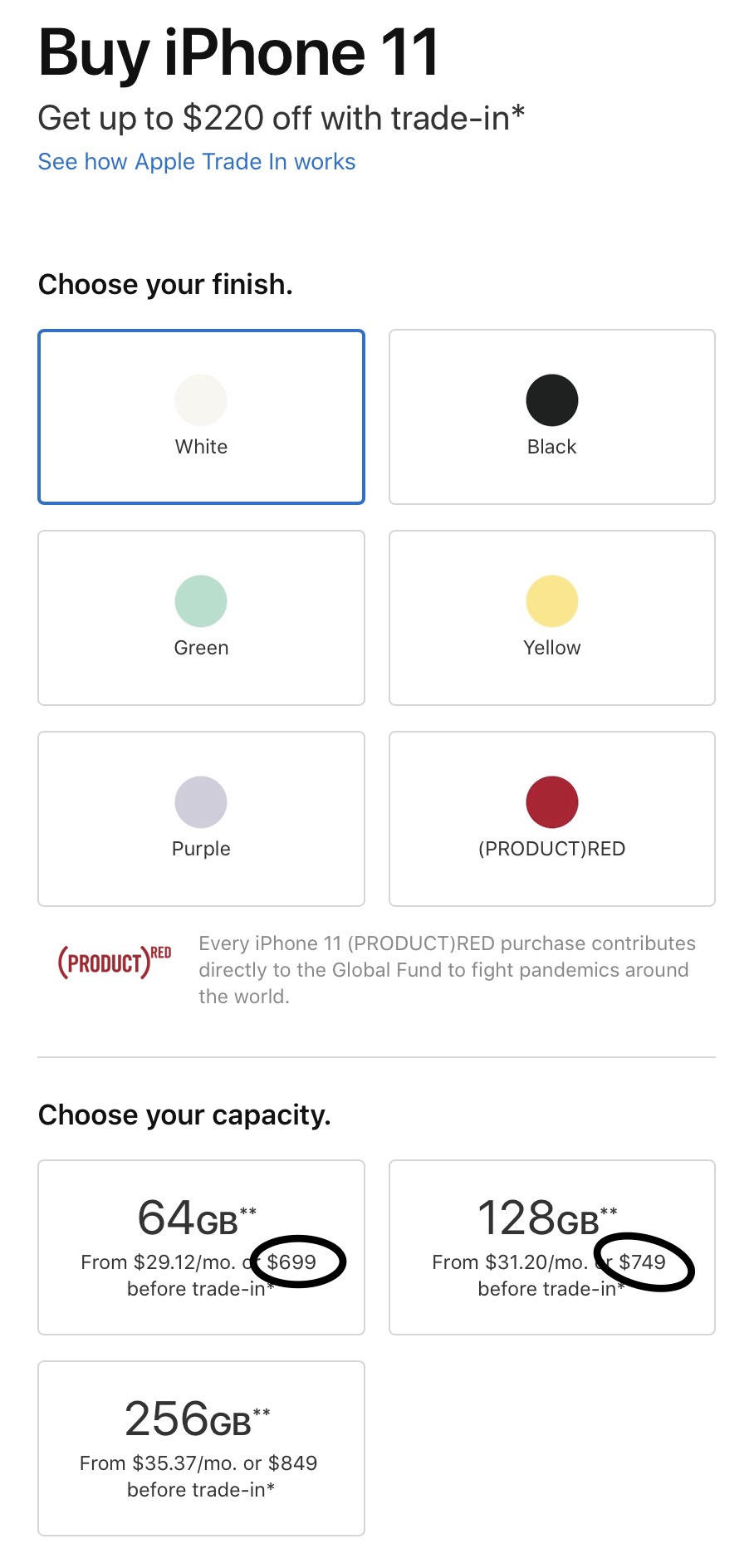Pick the Green finish circle

[201, 601]
